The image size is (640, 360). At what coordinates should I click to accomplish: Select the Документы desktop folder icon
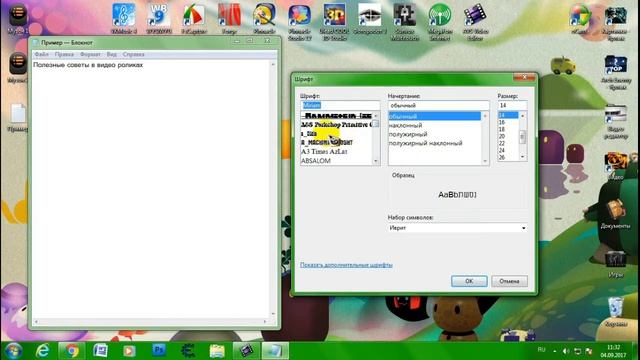click(616, 214)
